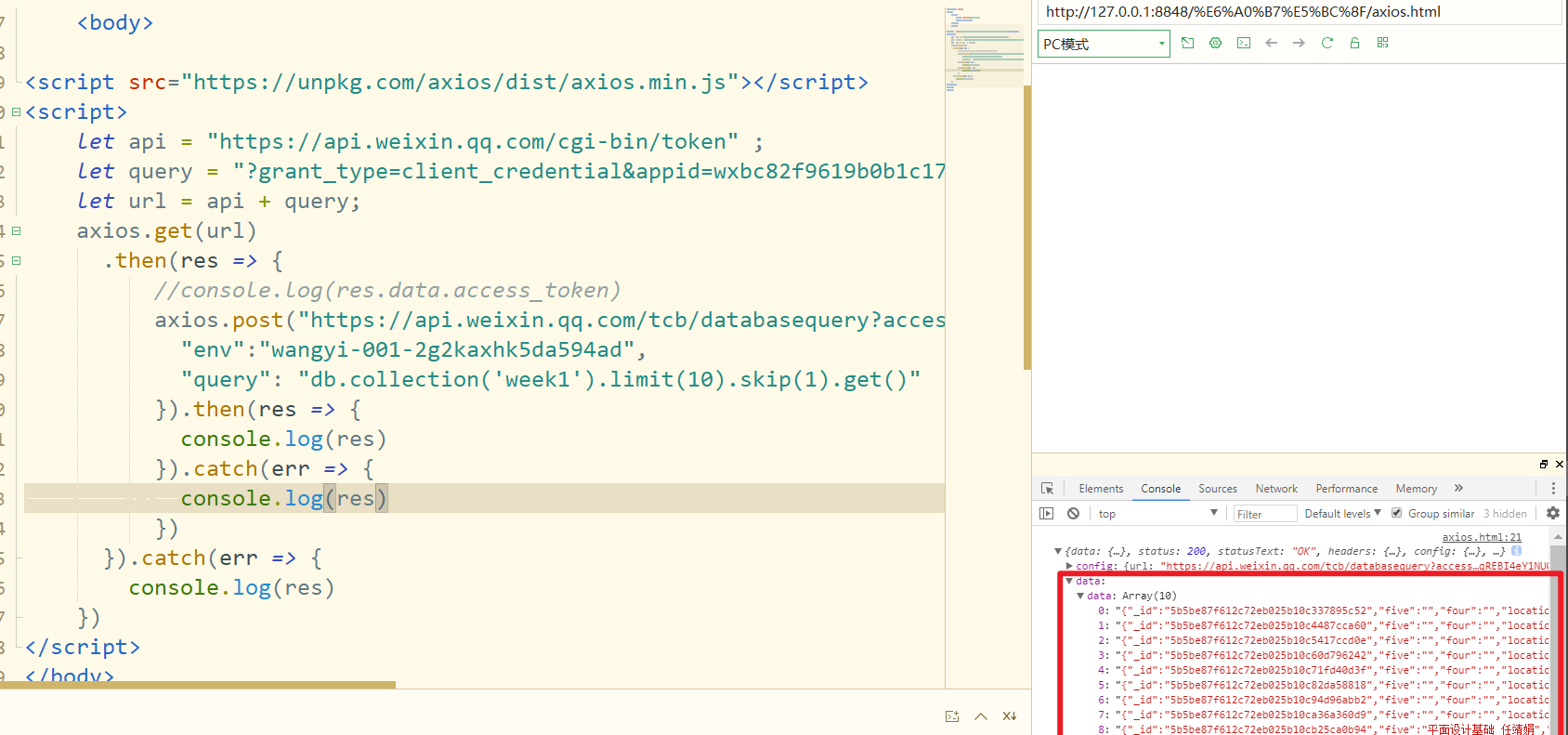Click the script src unpkg line
This screenshot has height=735, width=1568.
[447, 82]
